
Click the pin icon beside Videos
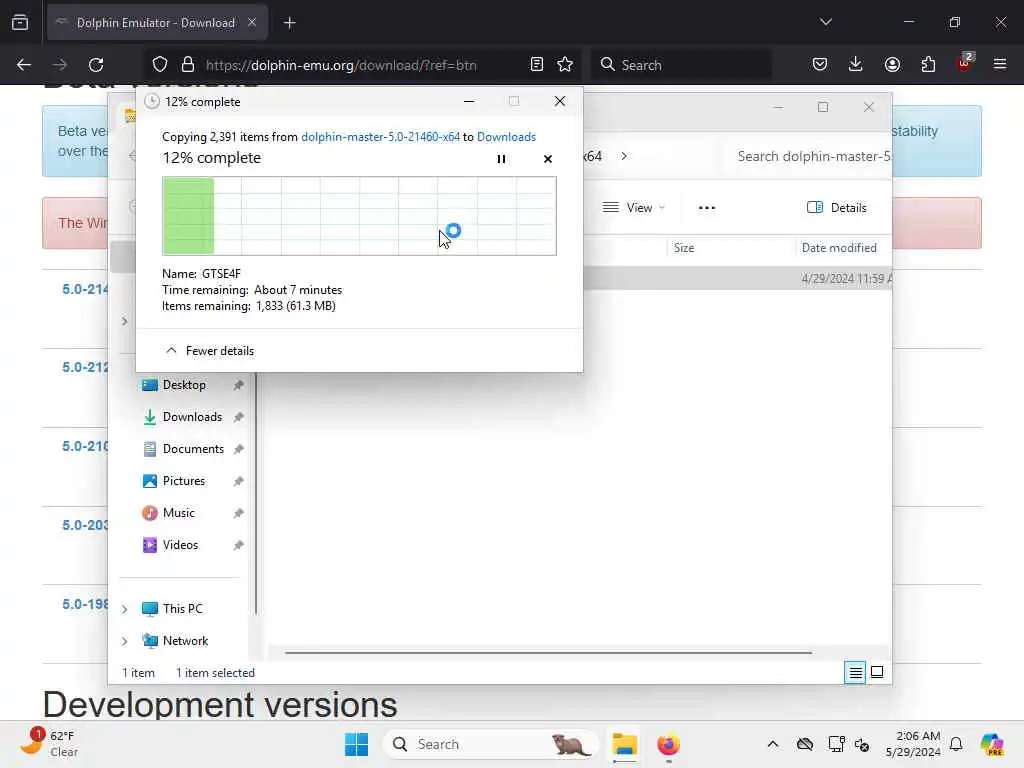(x=238, y=545)
